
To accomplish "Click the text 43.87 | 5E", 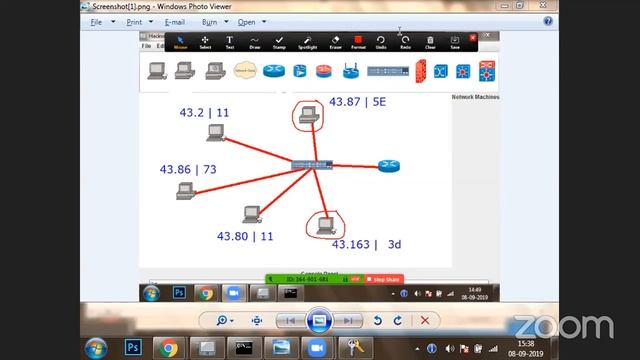I will [x=358, y=102].
